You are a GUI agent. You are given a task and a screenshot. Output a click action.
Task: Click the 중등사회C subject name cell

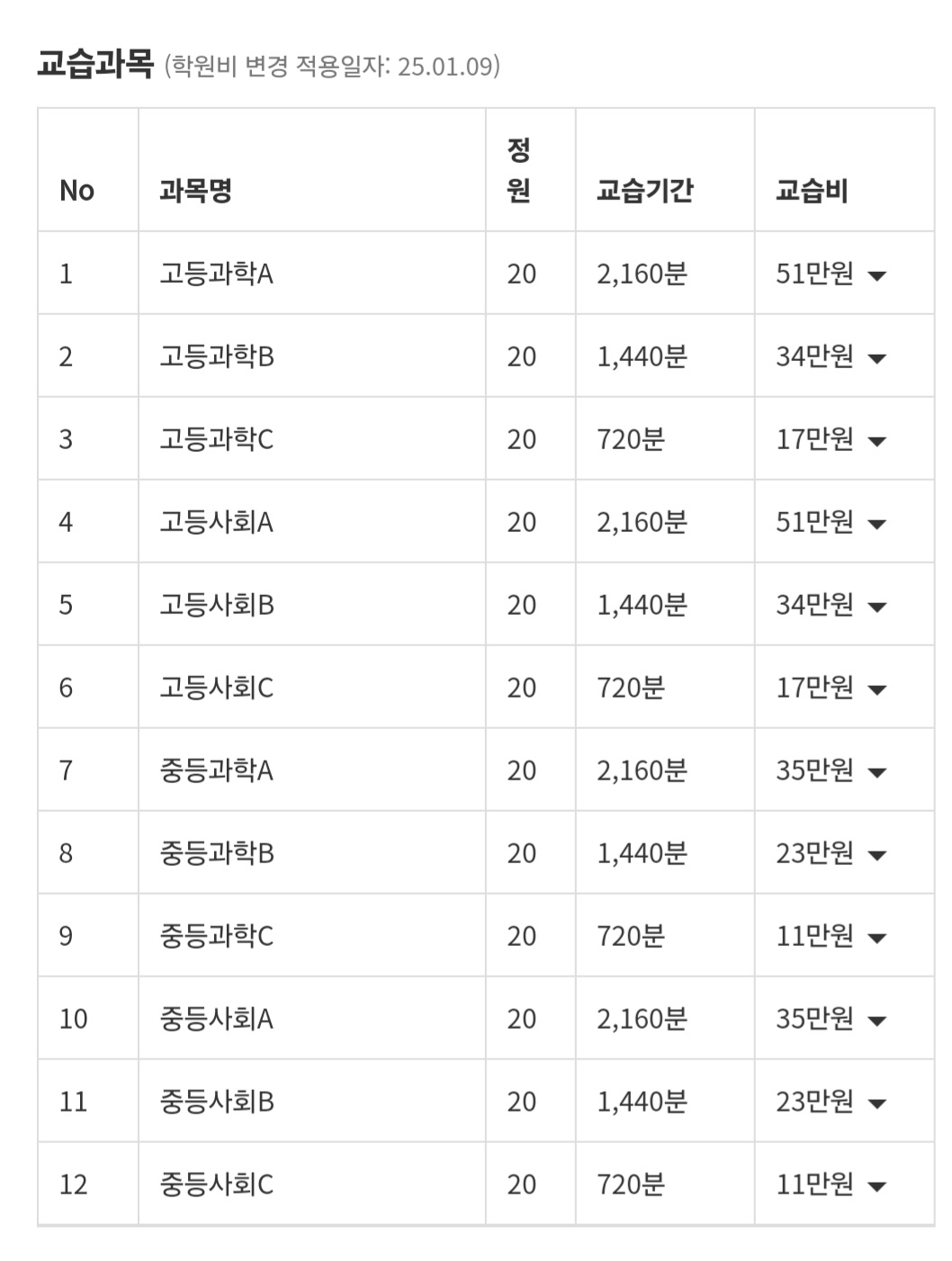coord(216,1184)
